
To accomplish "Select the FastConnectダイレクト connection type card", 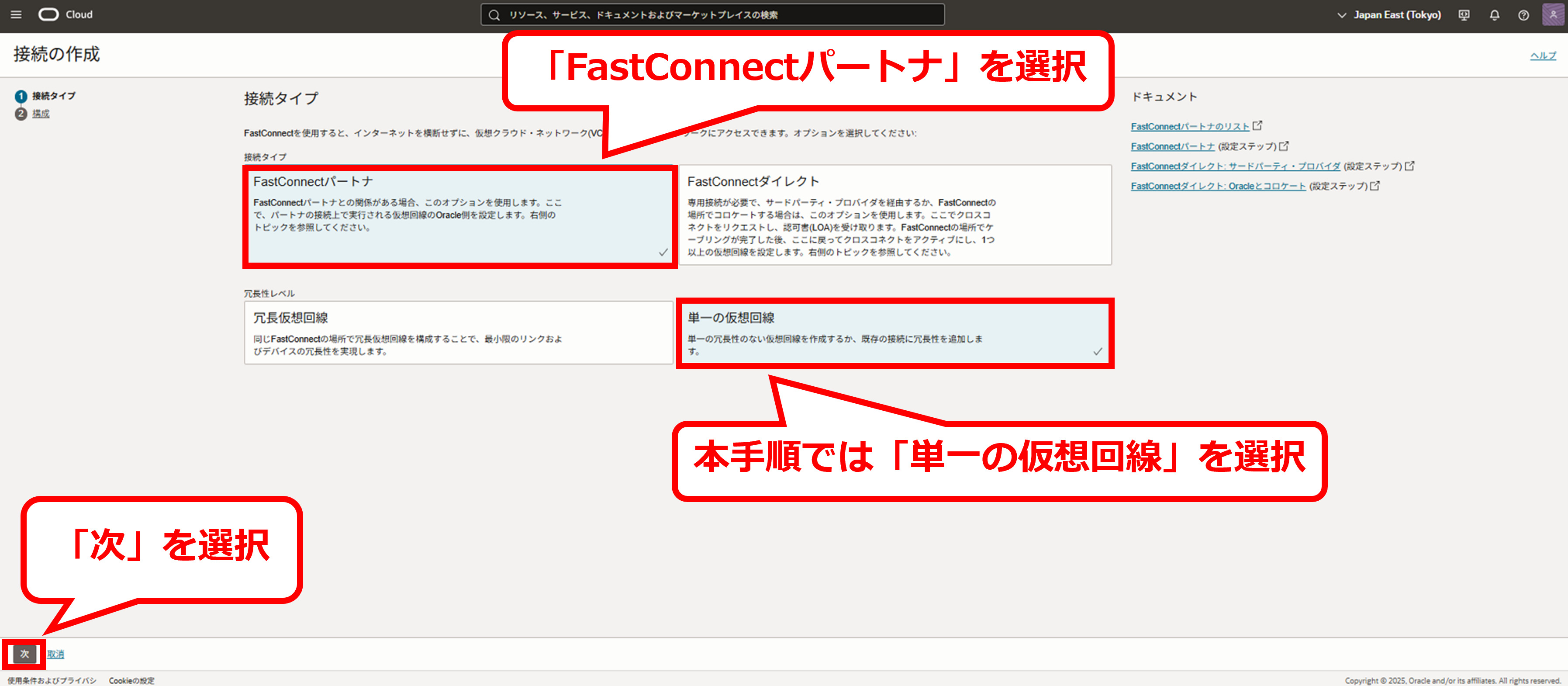I will (895, 215).
